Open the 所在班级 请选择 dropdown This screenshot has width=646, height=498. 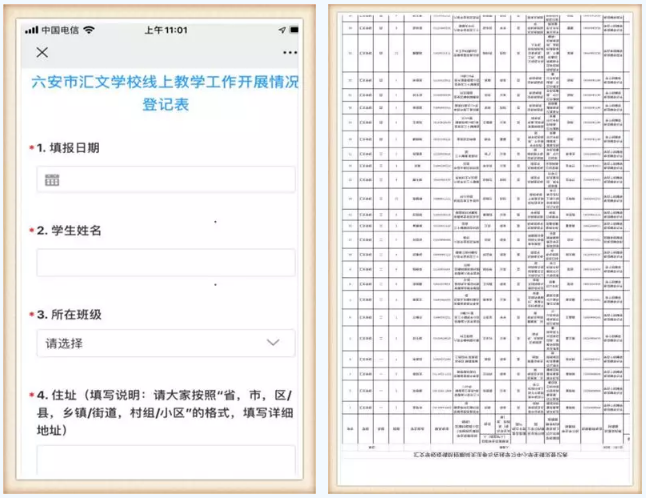[x=166, y=343]
